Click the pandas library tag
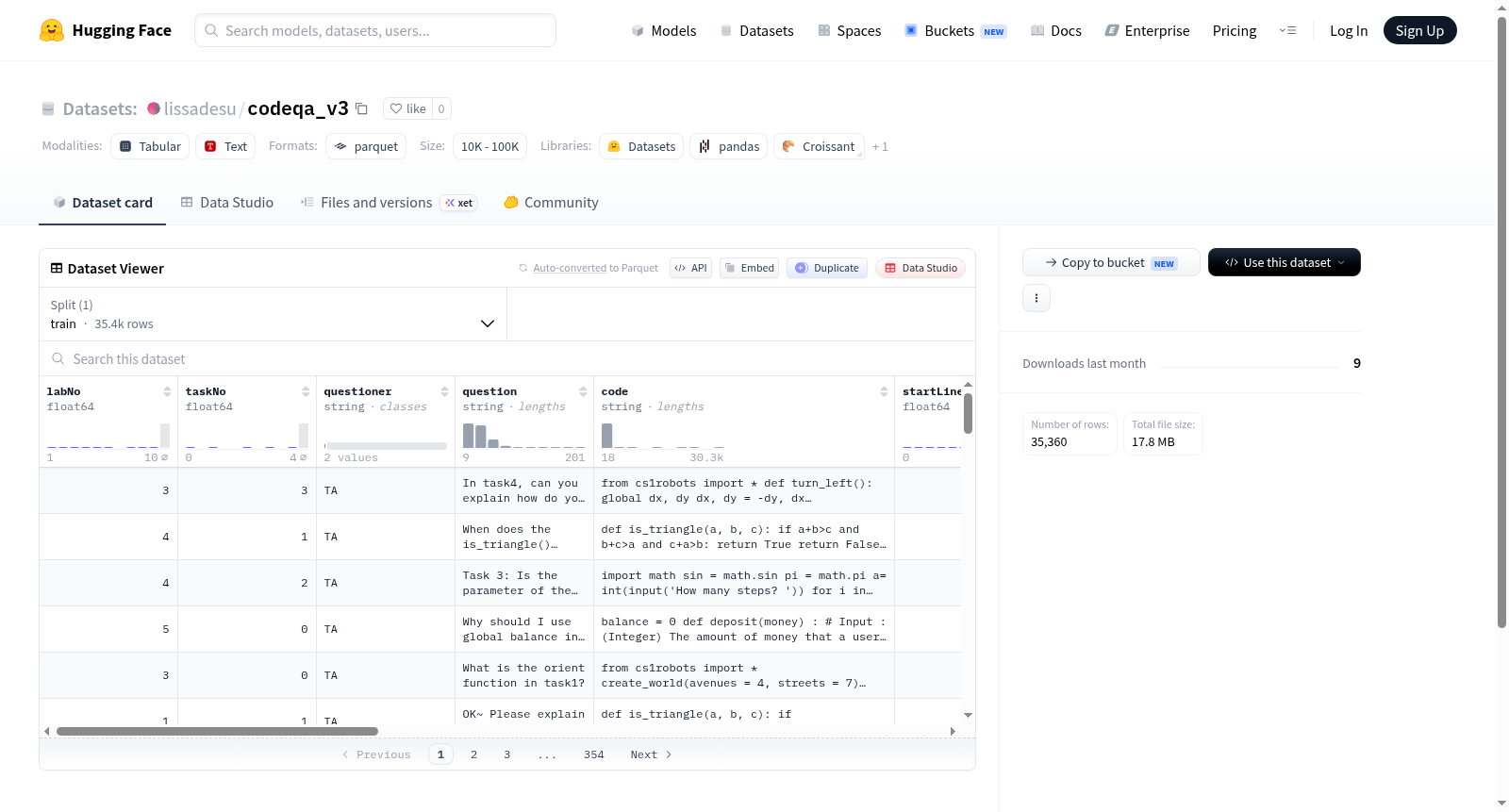The image size is (1509, 812). tap(728, 146)
